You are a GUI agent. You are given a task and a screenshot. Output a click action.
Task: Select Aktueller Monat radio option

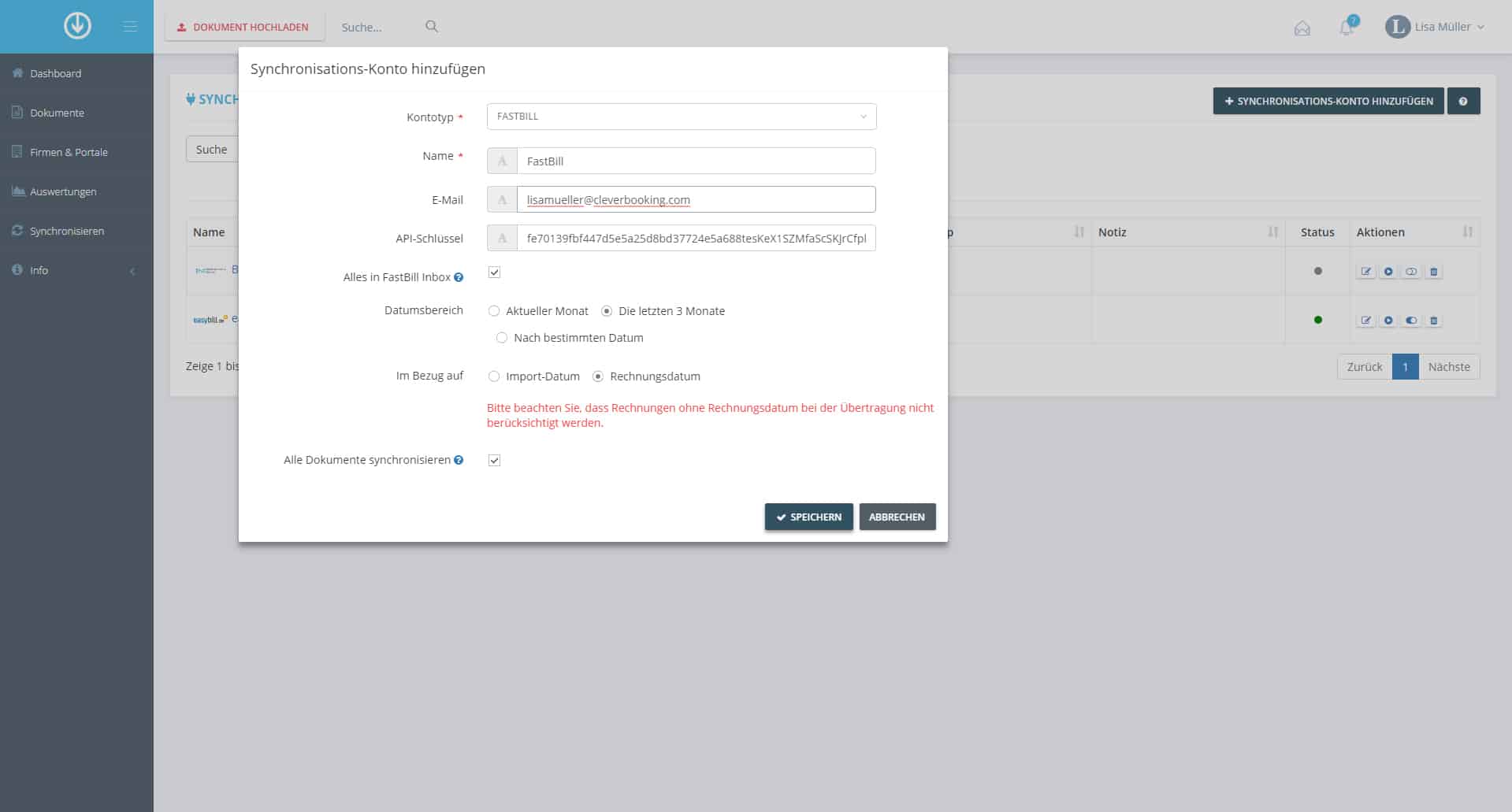[494, 311]
